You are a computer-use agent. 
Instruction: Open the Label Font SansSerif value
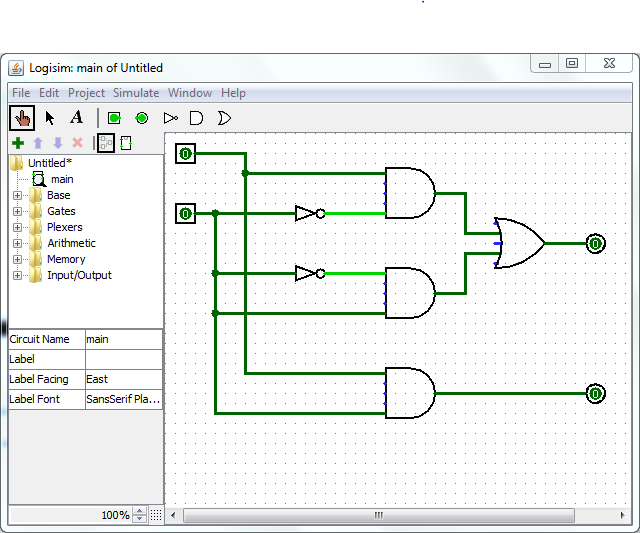pos(124,399)
